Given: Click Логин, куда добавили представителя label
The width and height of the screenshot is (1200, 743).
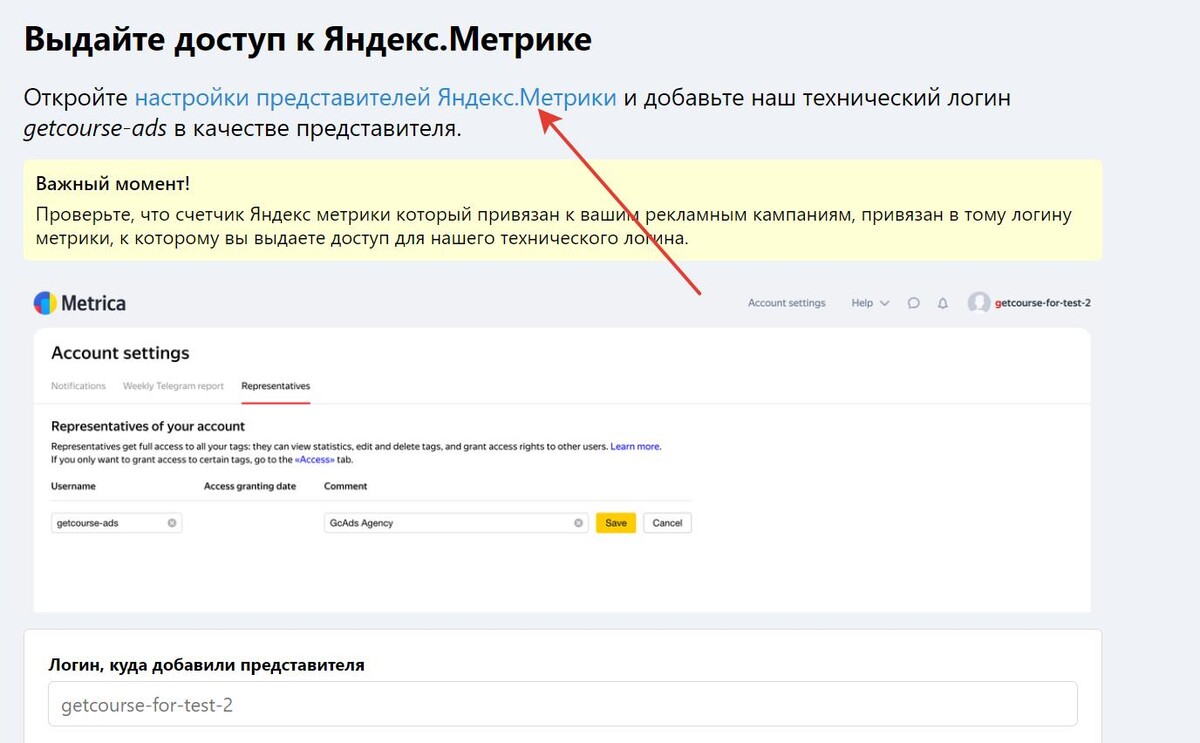Looking at the screenshot, I should pyautogui.click(x=206, y=665).
